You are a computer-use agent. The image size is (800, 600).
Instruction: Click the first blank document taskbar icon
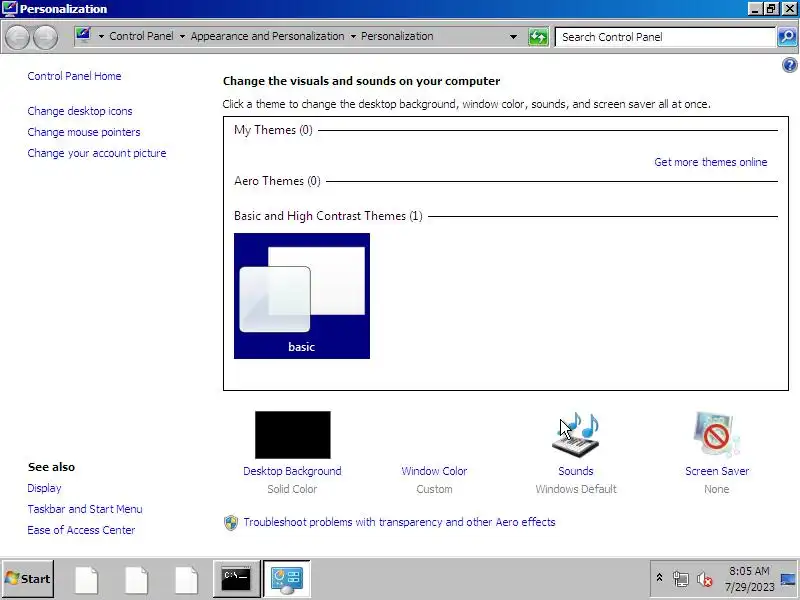point(87,580)
